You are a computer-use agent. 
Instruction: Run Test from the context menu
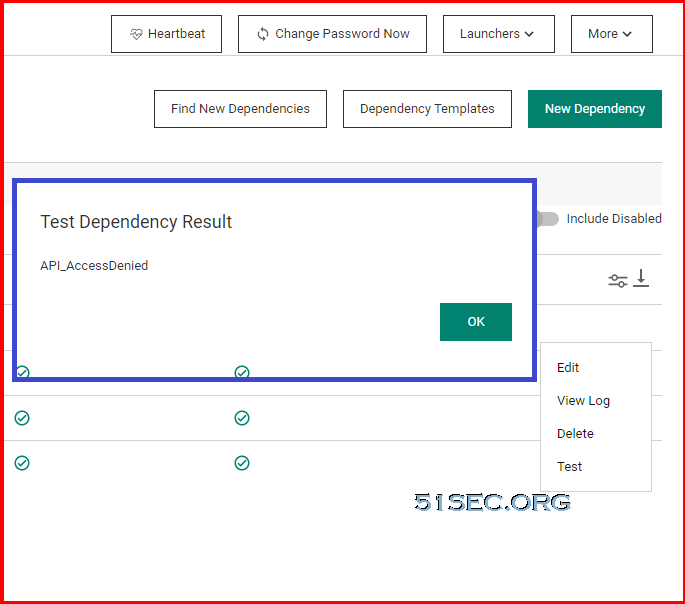[569, 466]
